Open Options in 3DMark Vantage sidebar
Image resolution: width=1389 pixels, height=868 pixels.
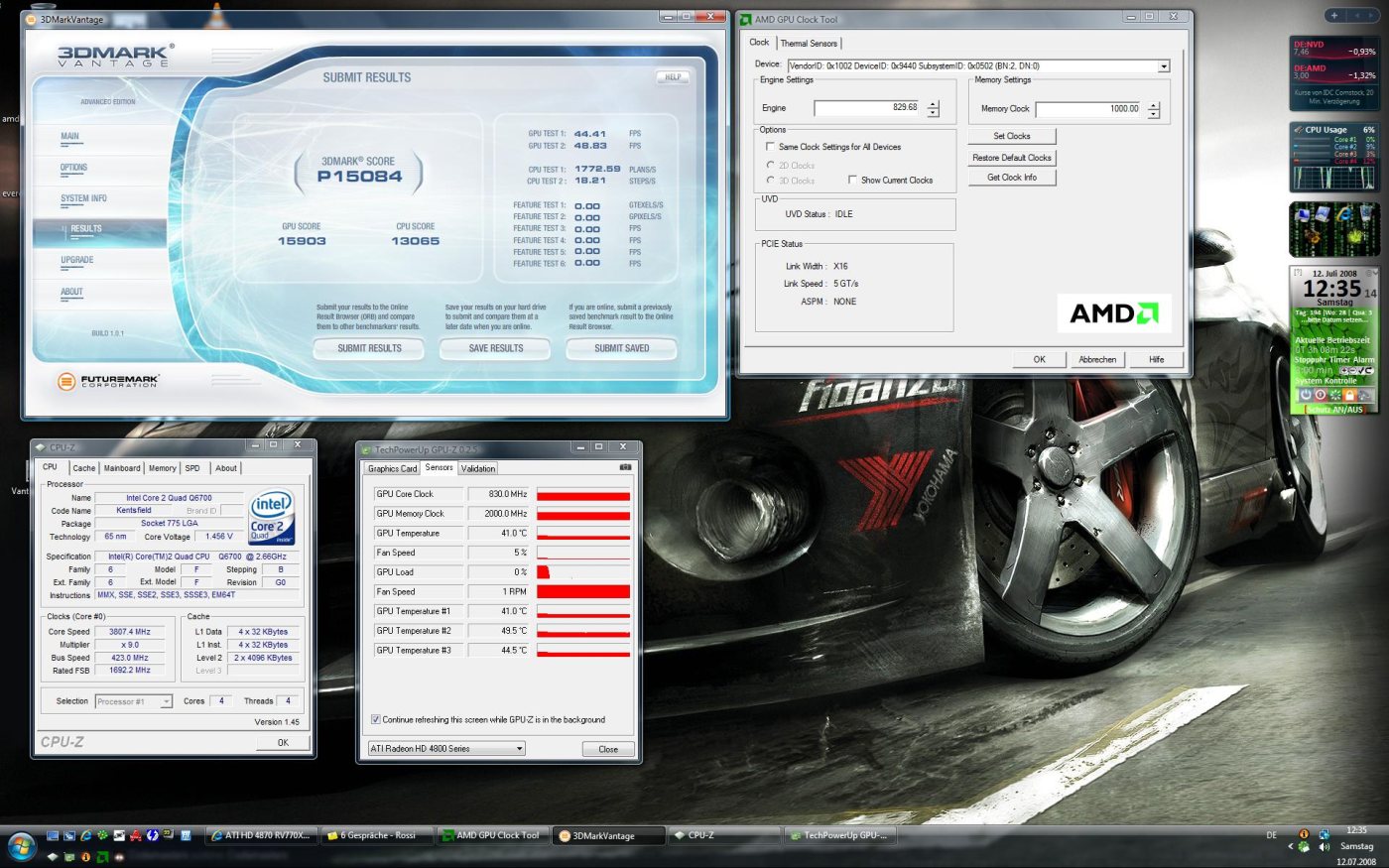[73, 168]
